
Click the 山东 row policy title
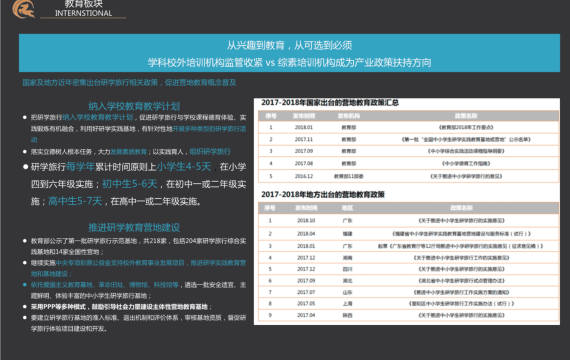(461, 292)
